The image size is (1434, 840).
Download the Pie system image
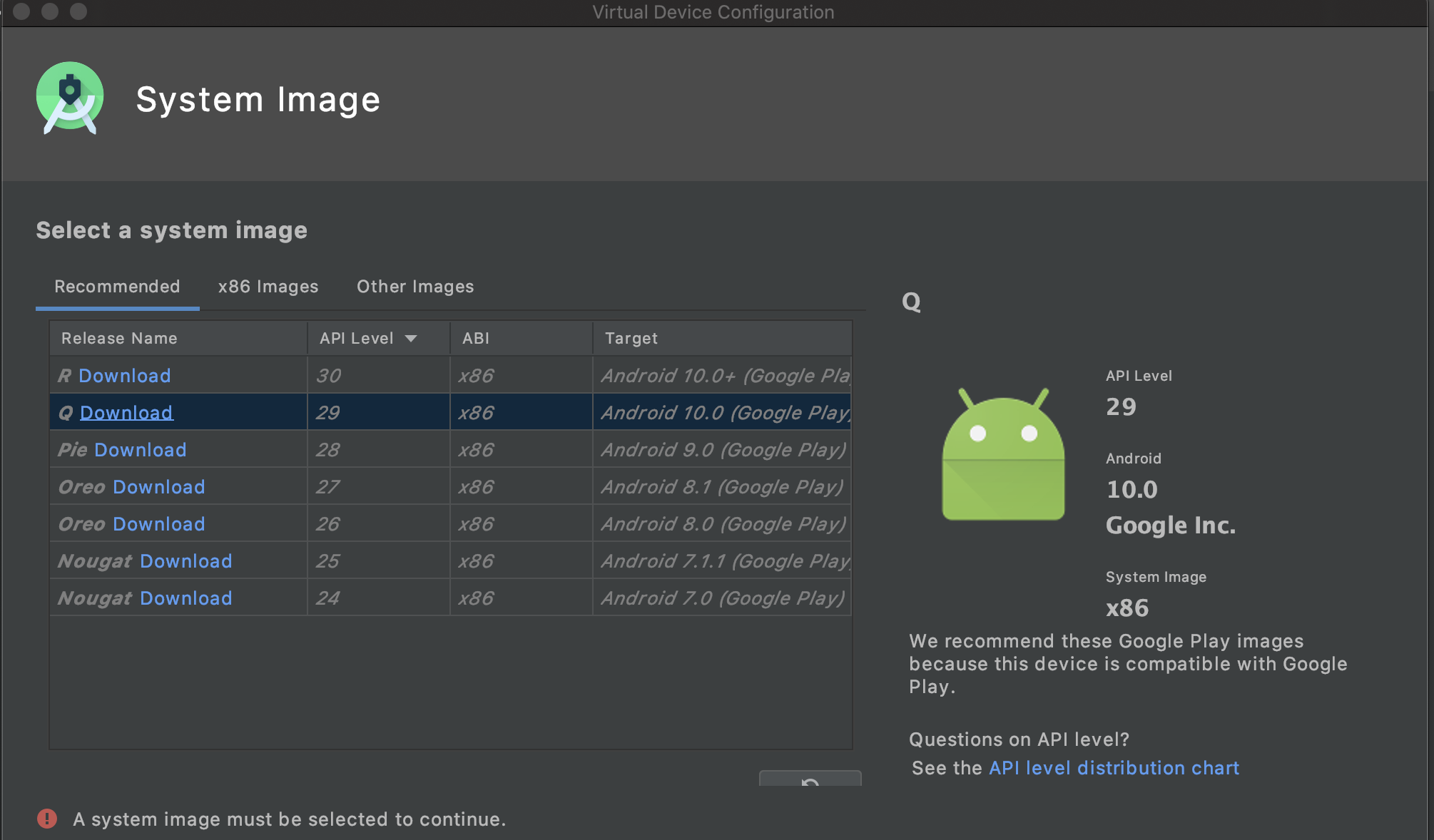coord(140,450)
